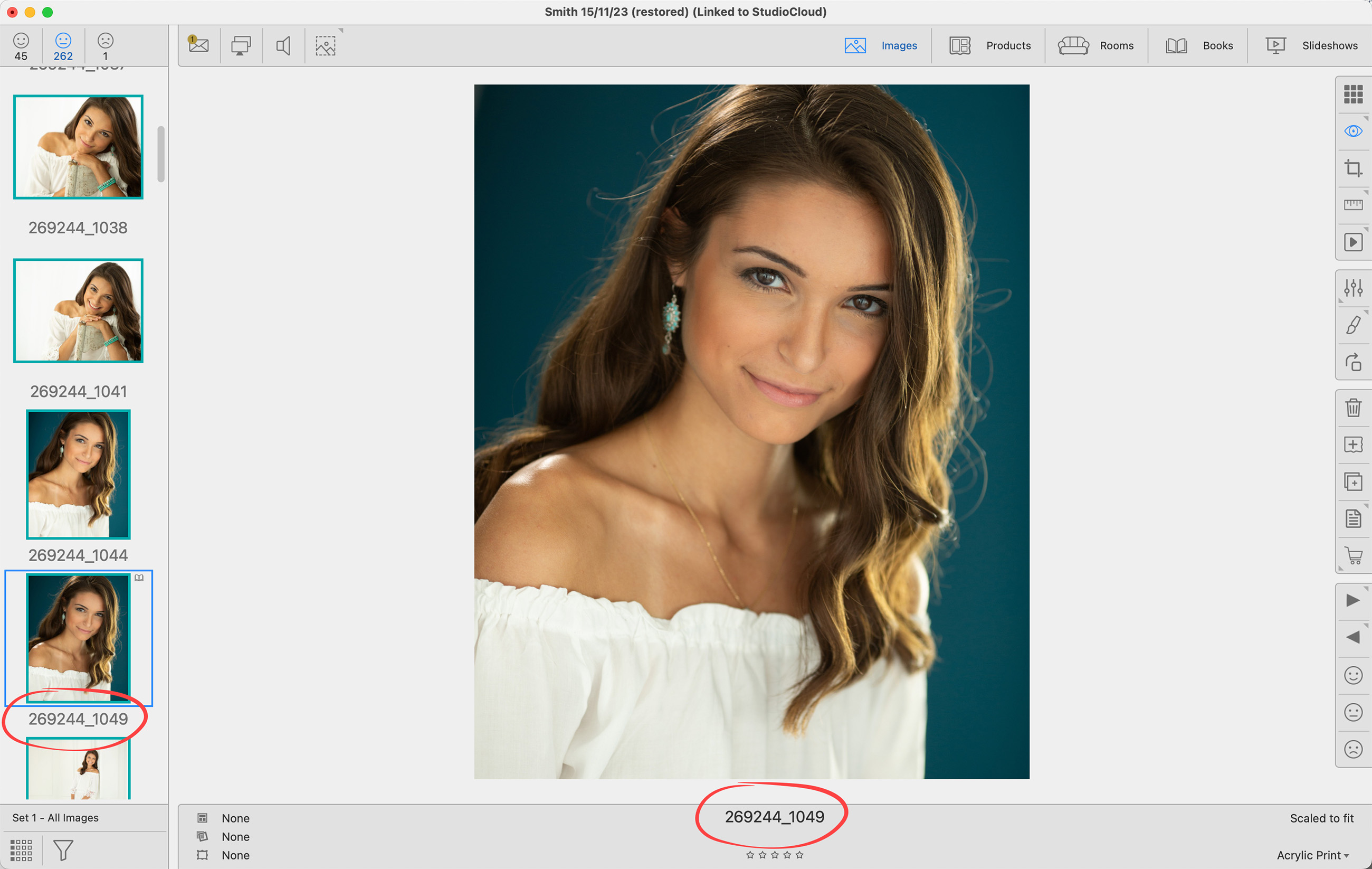Image resolution: width=1372 pixels, height=869 pixels.
Task: Open the Acrylic Print dropdown
Action: tap(1312, 855)
